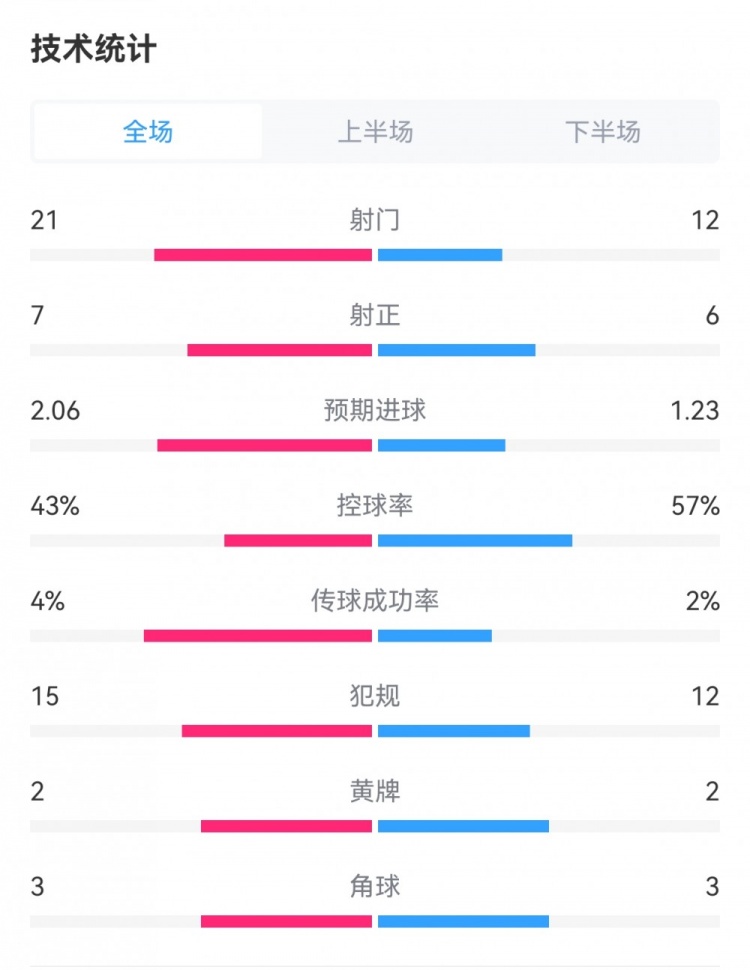Viewport: 750px width, 970px height.
Task: Open the 下半场 second-half tab
Action: pos(602,132)
